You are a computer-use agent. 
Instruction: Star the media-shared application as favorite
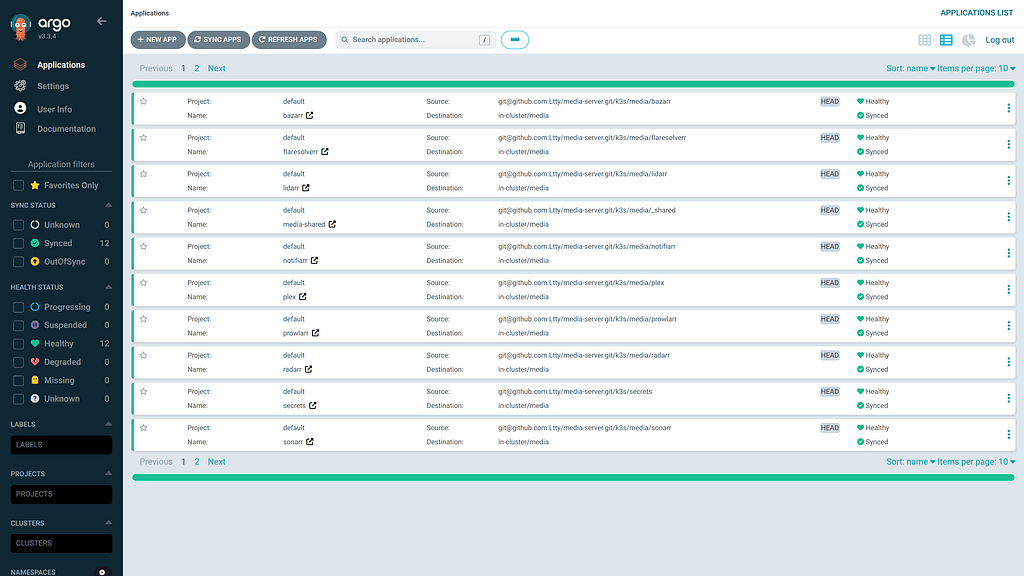point(144,210)
